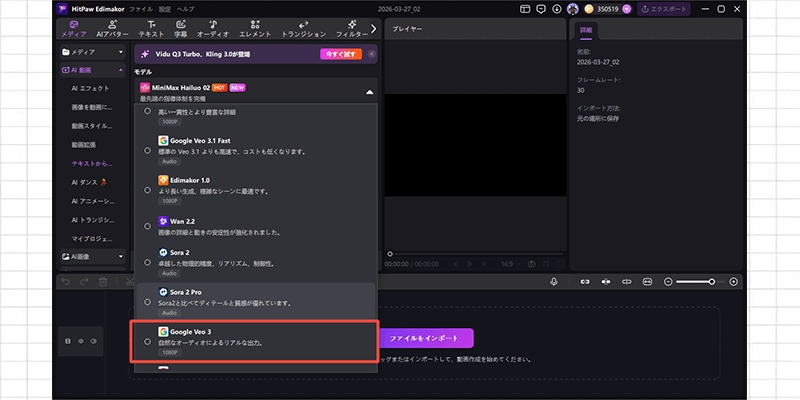The height and width of the screenshot is (400, 800).
Task: Go to the 字幕 tab
Action: [181, 29]
